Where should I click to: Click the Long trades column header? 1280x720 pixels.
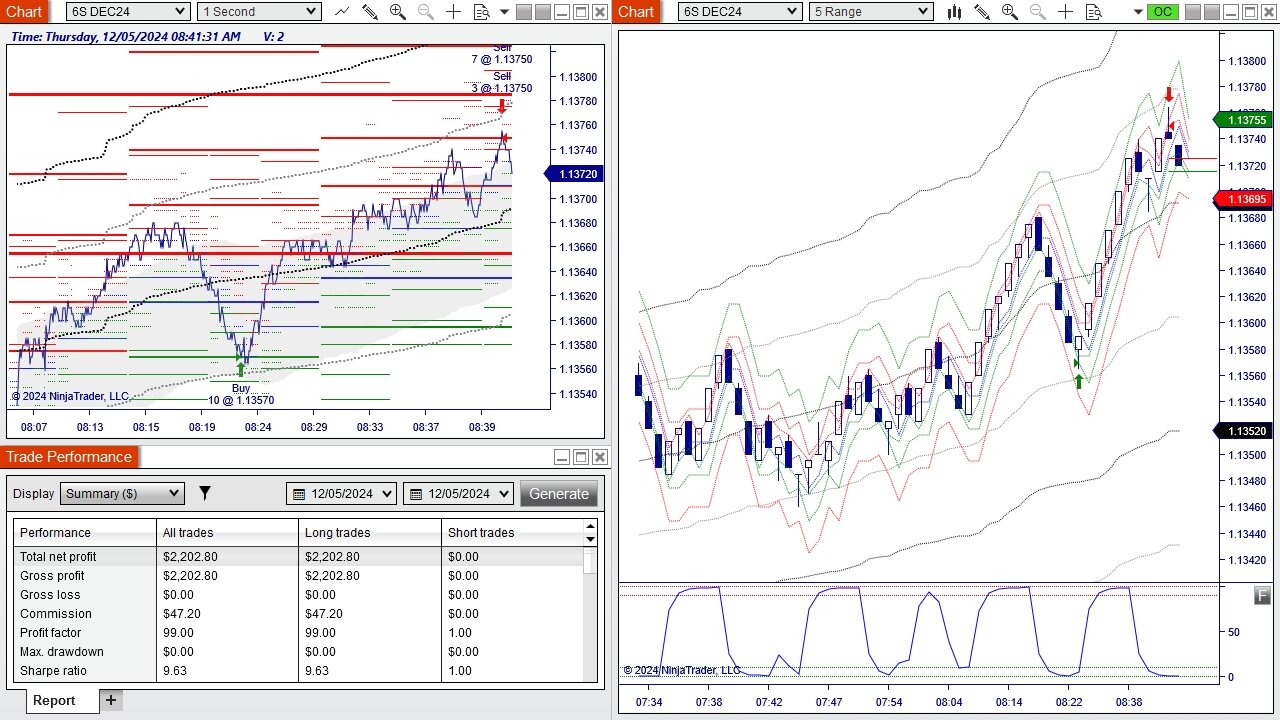pyautogui.click(x=370, y=533)
